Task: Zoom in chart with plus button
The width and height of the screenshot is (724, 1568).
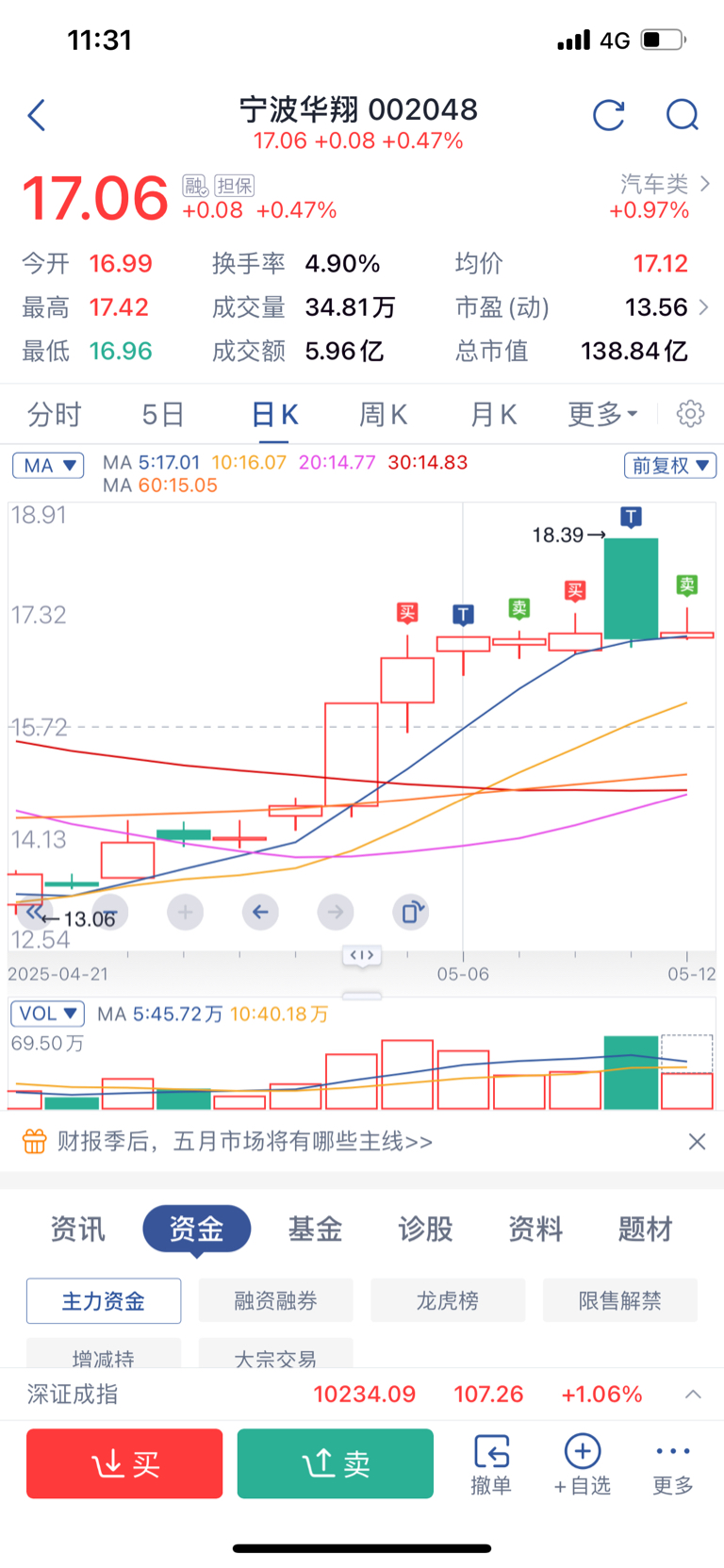Action: (x=185, y=912)
